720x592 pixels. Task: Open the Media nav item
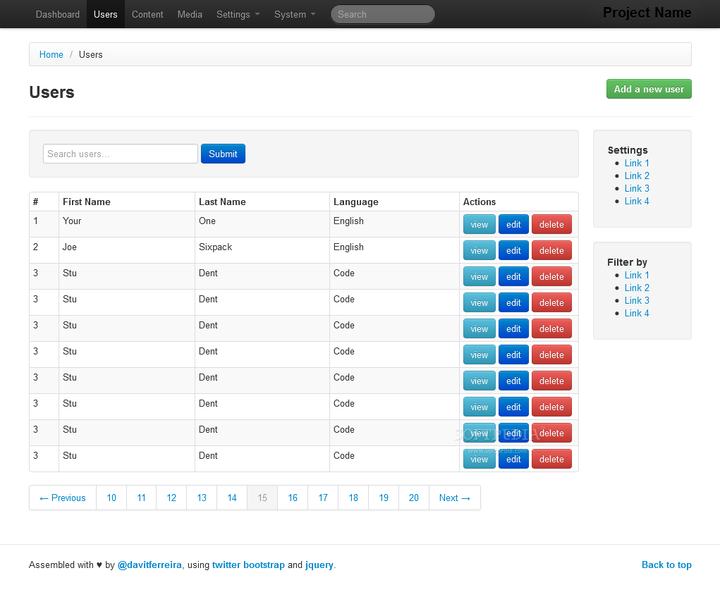pos(189,15)
